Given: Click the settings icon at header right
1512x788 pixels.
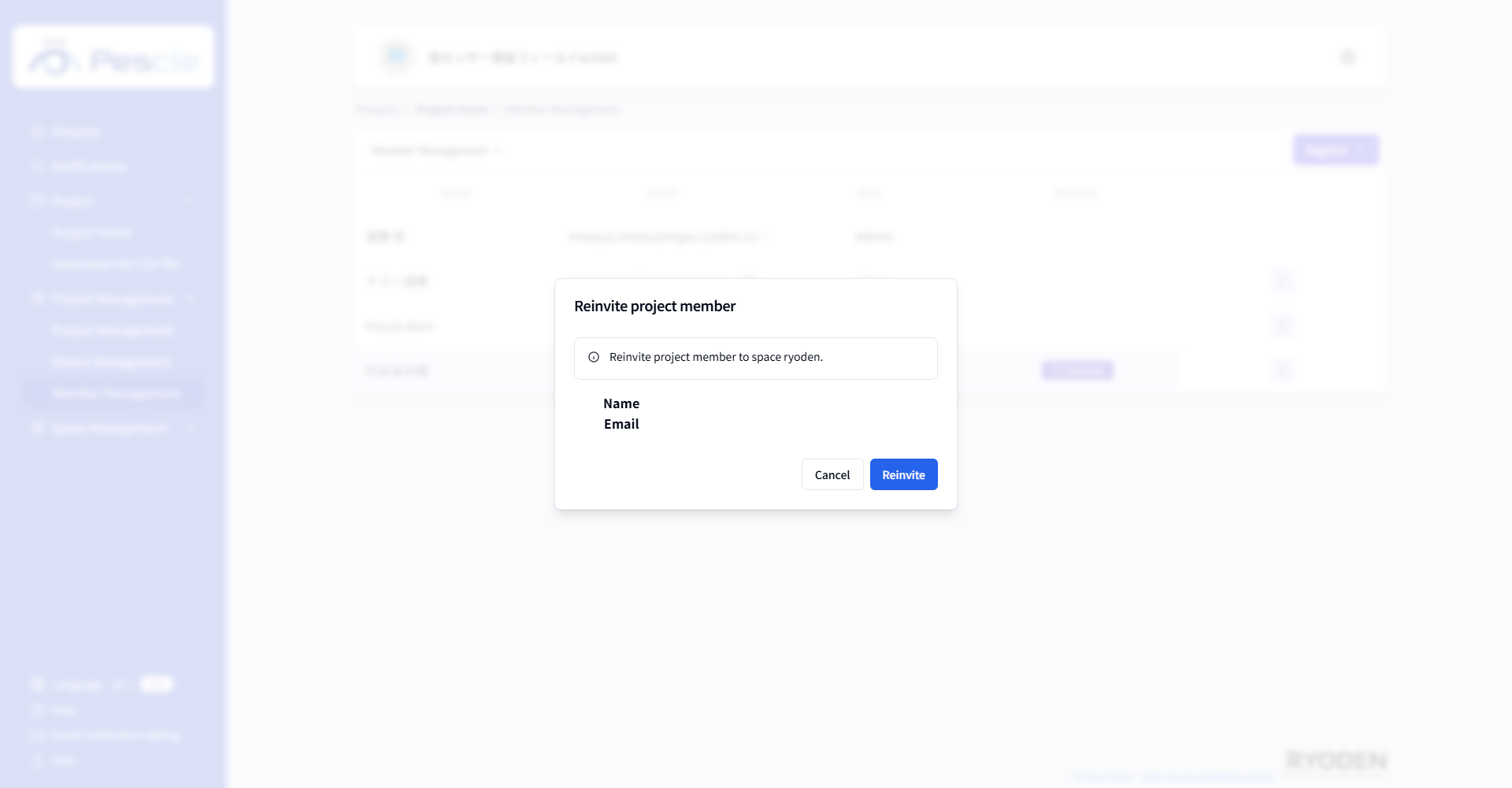Looking at the screenshot, I should 1348,57.
